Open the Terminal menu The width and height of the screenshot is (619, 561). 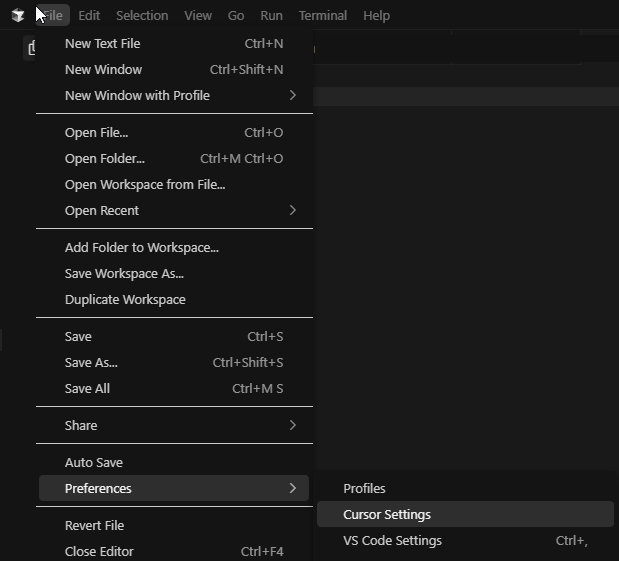point(322,16)
